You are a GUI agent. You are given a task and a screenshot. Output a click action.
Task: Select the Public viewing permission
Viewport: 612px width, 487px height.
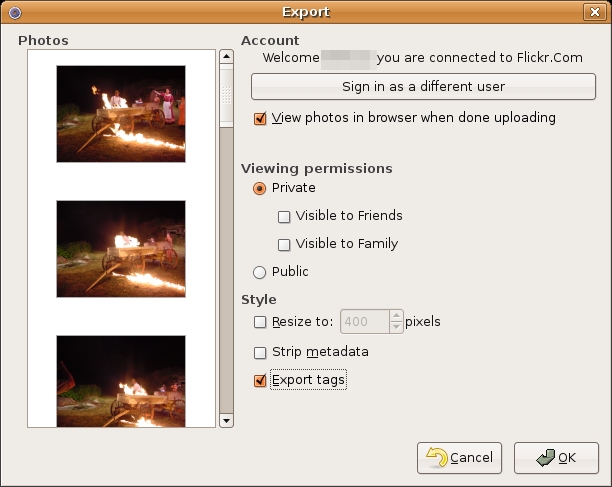coord(260,272)
